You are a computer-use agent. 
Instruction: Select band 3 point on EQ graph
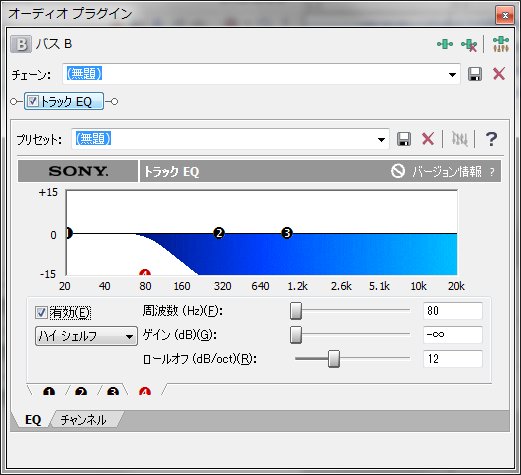pyautogui.click(x=287, y=233)
